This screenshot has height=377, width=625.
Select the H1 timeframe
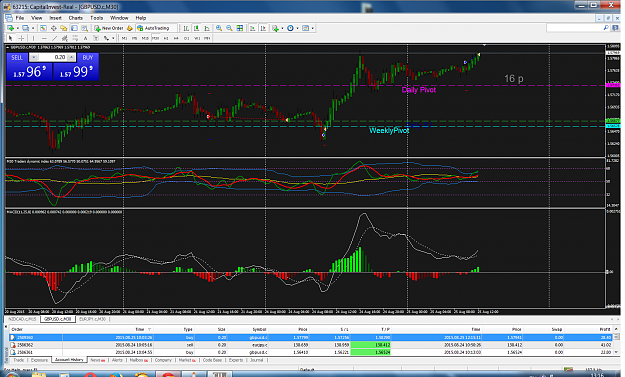point(166,38)
